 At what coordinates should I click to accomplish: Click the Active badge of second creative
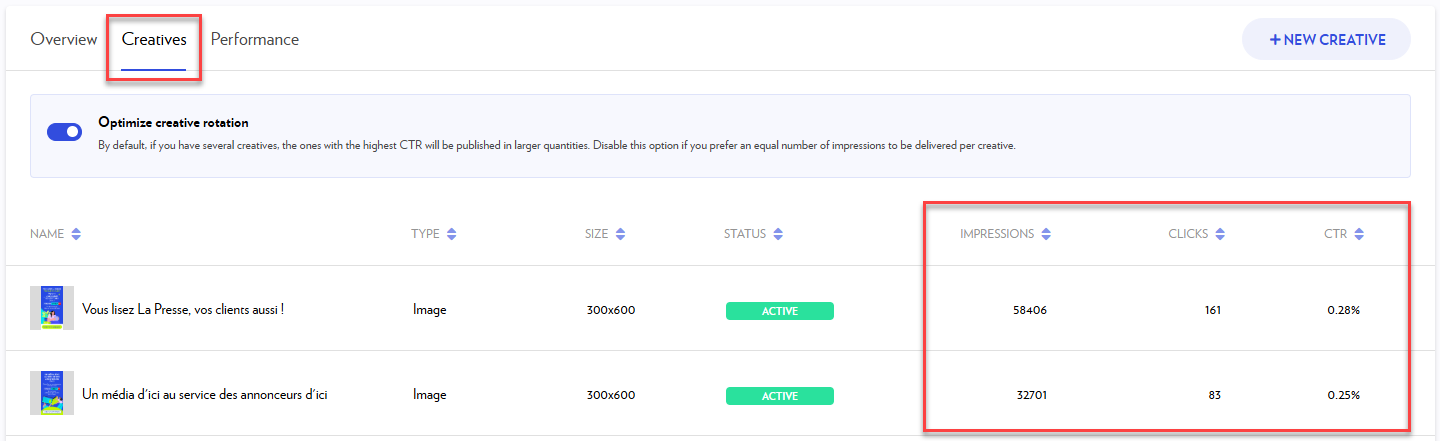click(780, 396)
